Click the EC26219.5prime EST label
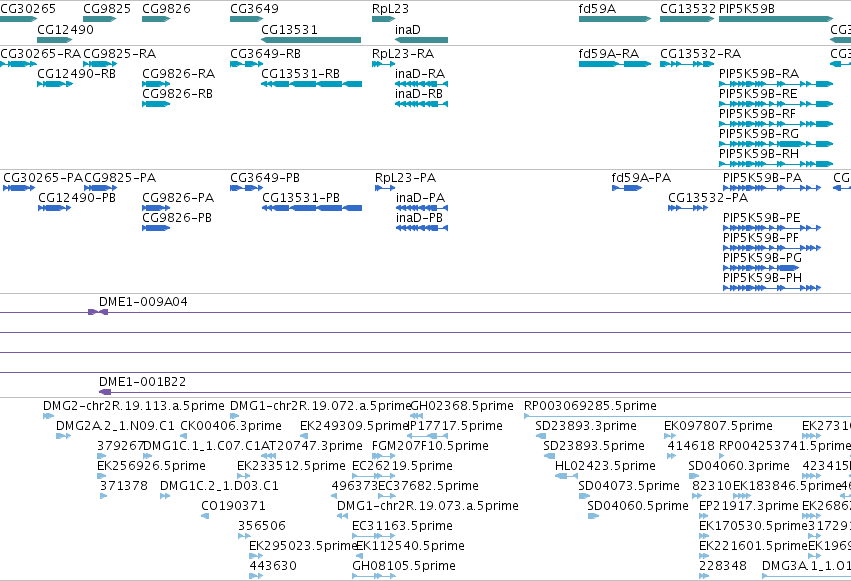 (402, 465)
